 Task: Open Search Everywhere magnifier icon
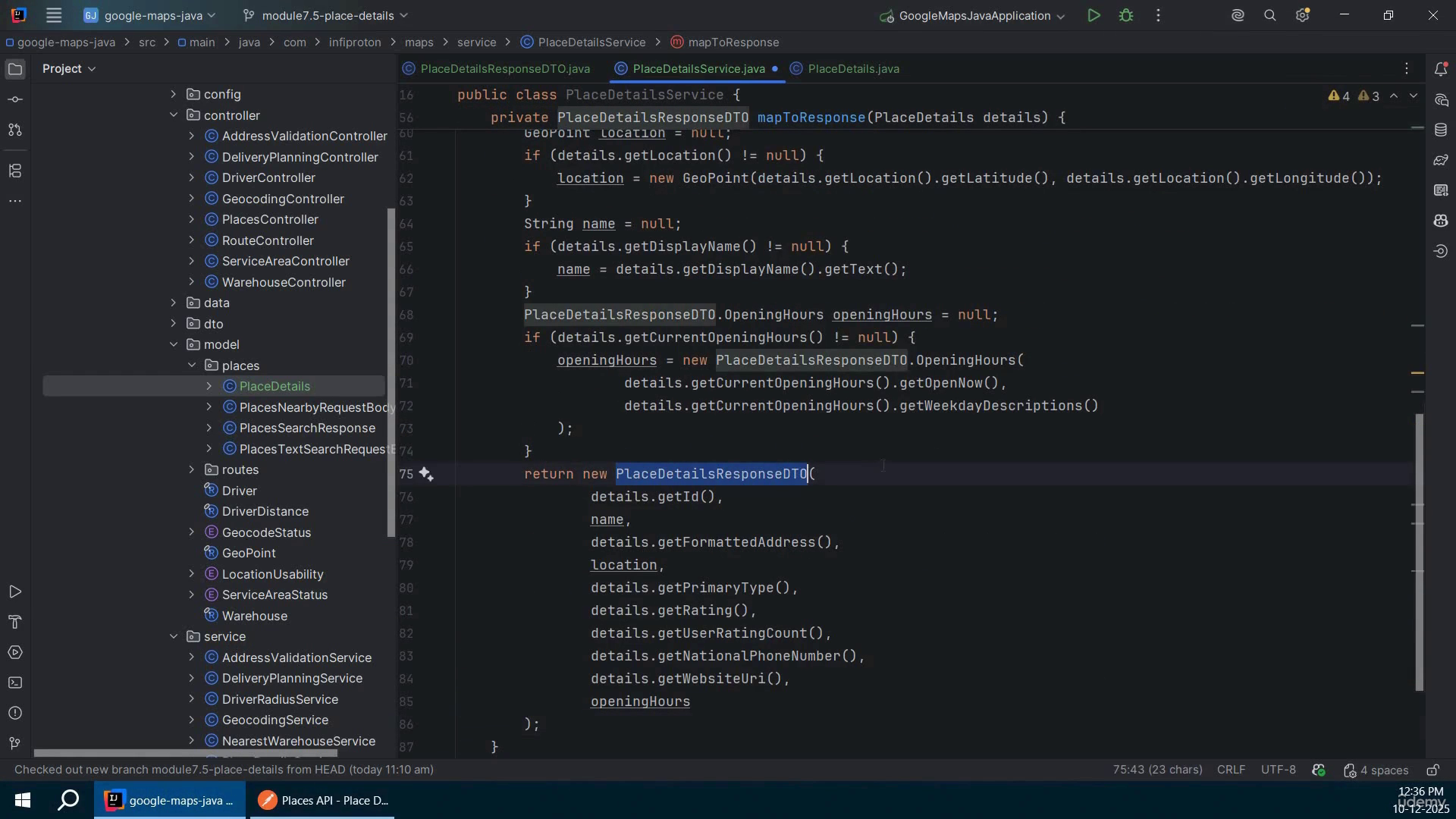pos(1270,15)
